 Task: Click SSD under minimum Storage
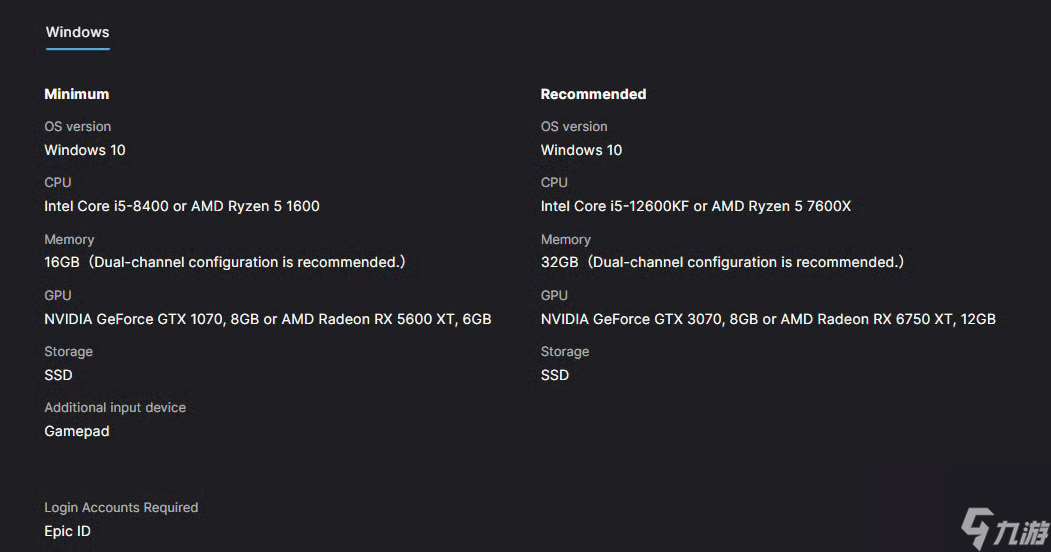tap(58, 375)
